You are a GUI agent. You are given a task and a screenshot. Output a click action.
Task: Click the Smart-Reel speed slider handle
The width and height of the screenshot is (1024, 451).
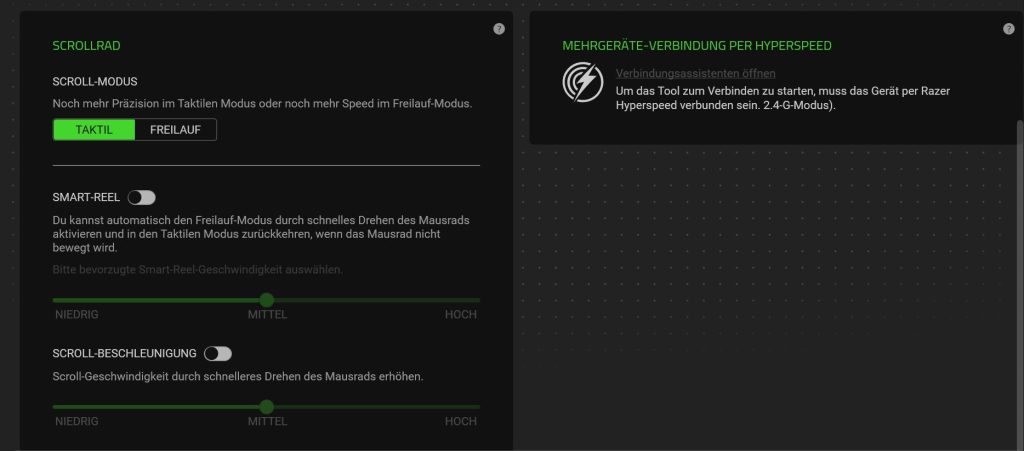pos(266,300)
